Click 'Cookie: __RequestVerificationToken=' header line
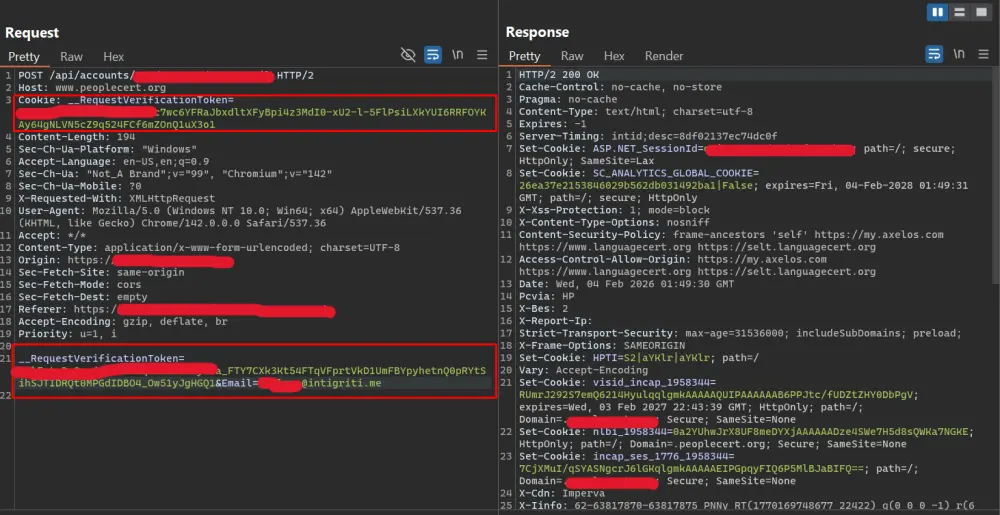The width and height of the screenshot is (1000, 515). coord(126,100)
